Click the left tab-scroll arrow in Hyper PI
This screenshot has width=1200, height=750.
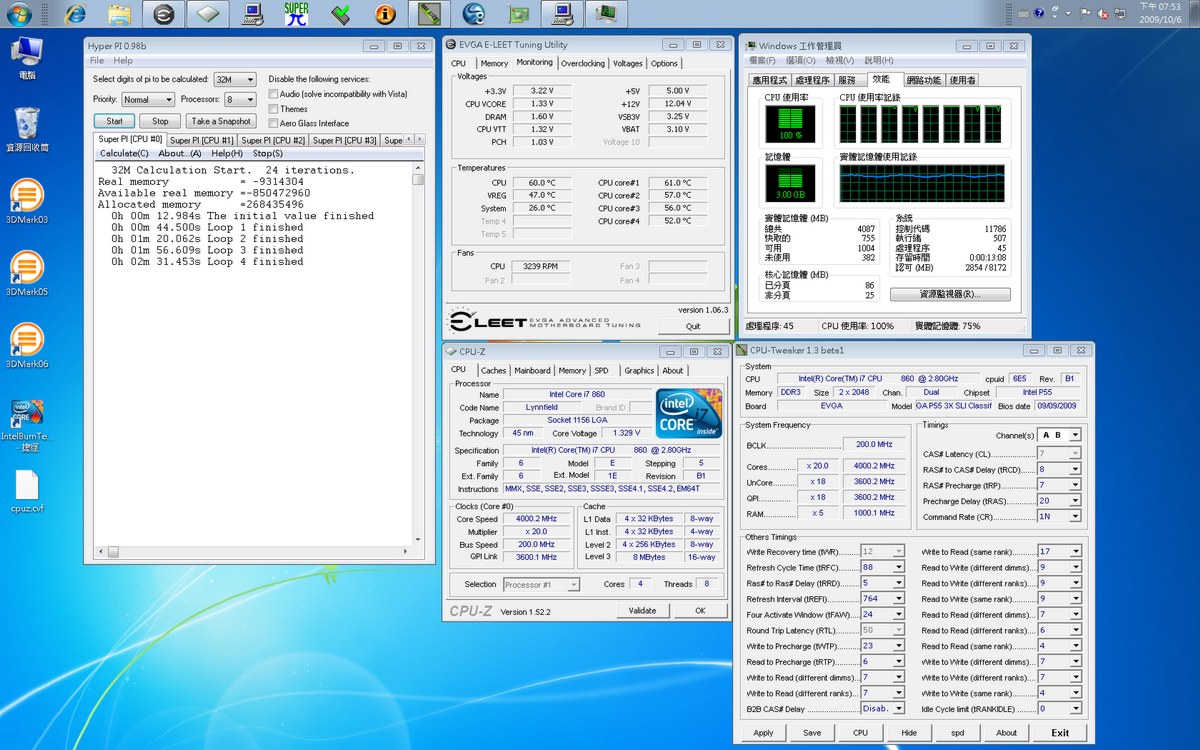(411, 140)
